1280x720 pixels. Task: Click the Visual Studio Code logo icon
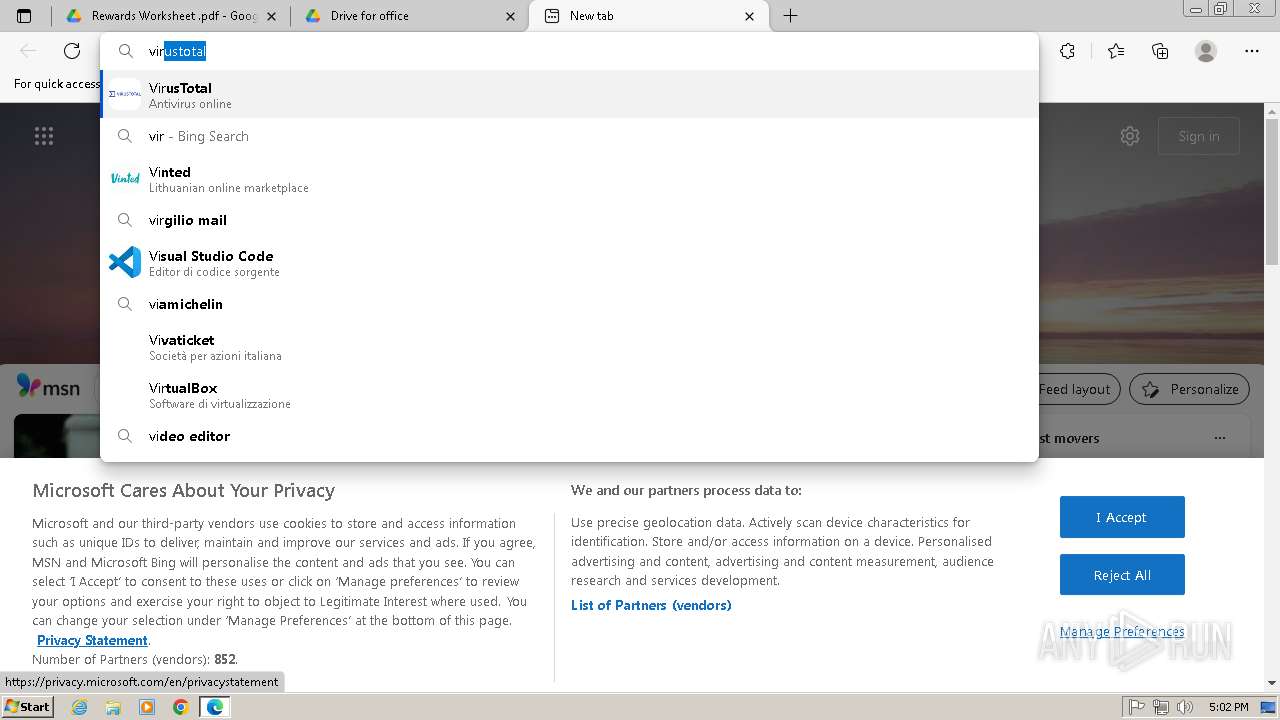point(125,262)
